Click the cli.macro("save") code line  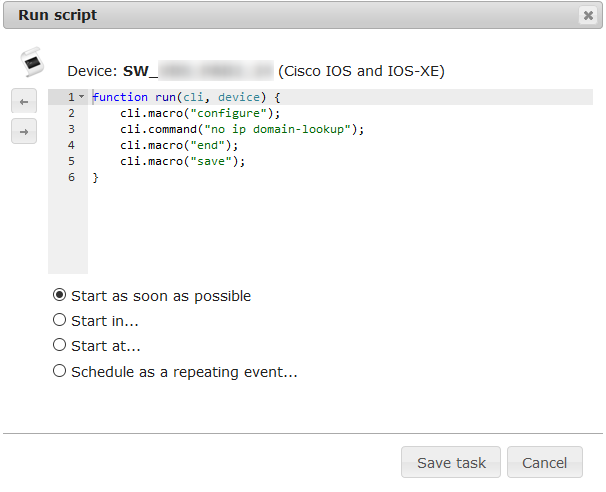tap(182, 161)
